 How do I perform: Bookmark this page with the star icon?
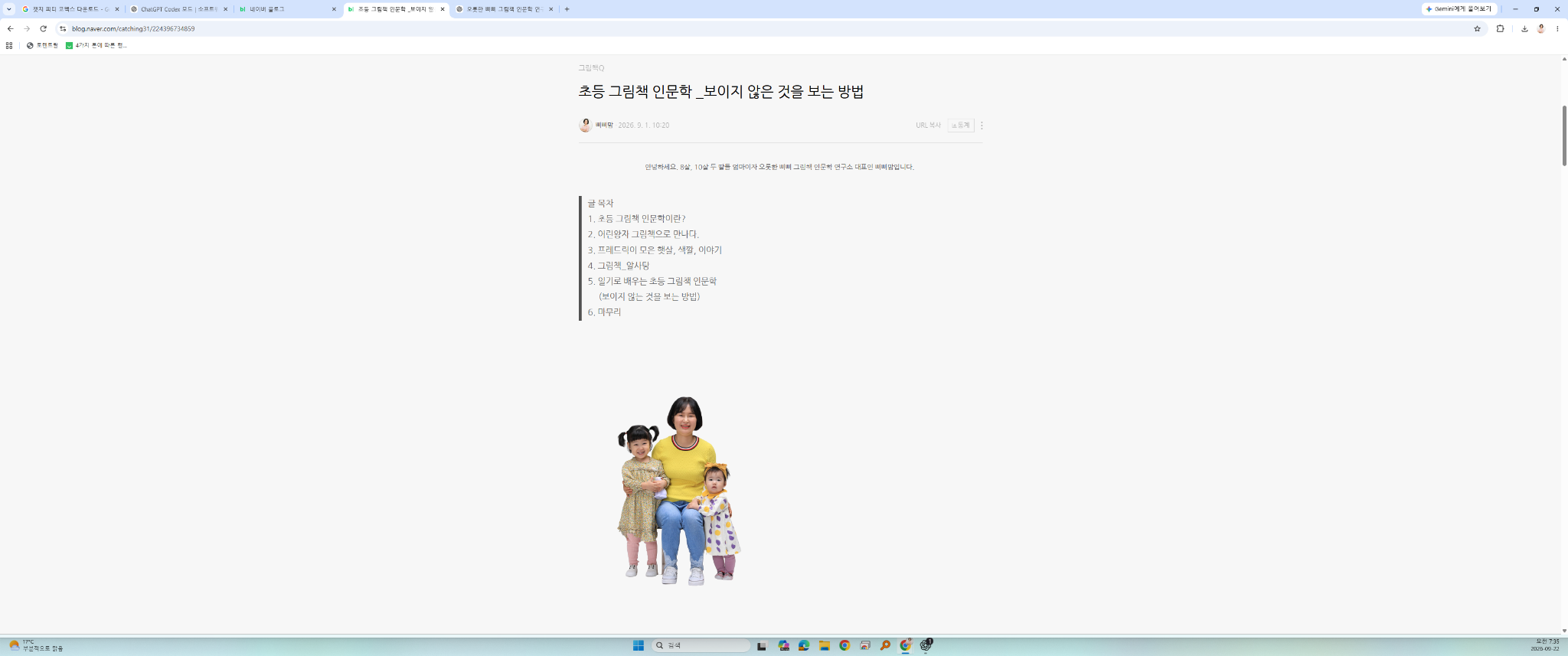pyautogui.click(x=1477, y=29)
